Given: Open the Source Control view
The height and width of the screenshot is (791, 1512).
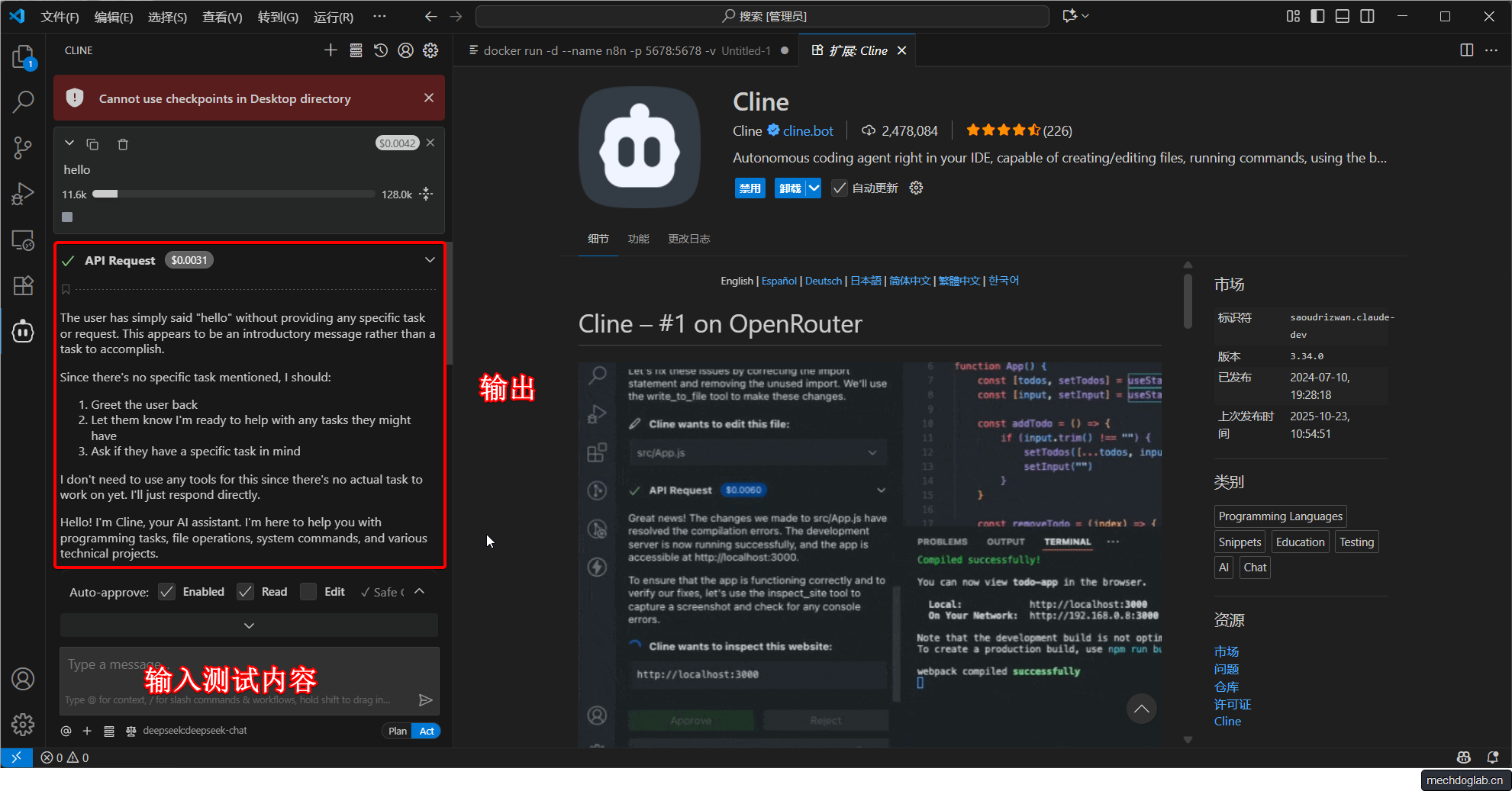Looking at the screenshot, I should (23, 147).
